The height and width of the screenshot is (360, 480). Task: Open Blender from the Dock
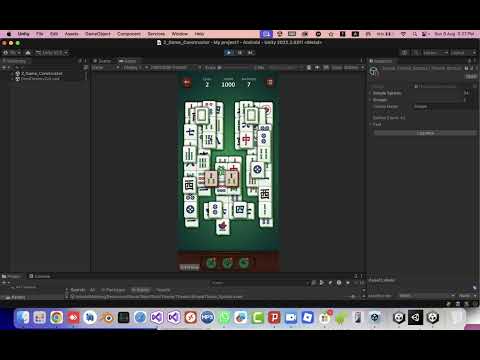coord(107,318)
